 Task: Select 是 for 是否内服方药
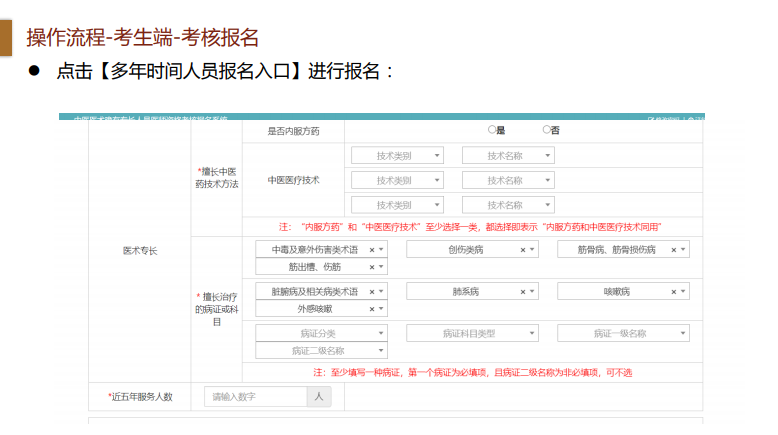(492, 130)
